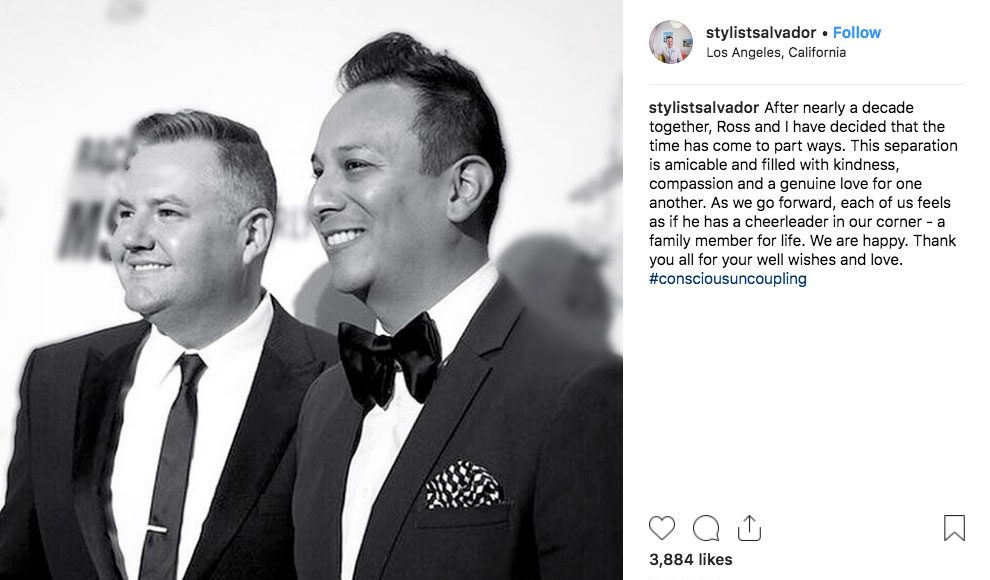990x580 pixels.
Task: View the Los Angeles, California location page
Action: pos(776,52)
